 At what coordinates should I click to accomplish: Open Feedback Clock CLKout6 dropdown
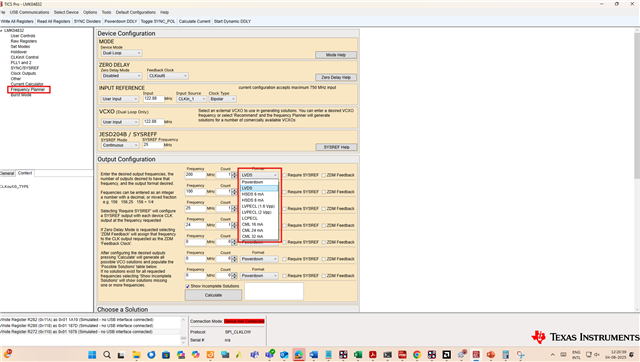pos(167,76)
